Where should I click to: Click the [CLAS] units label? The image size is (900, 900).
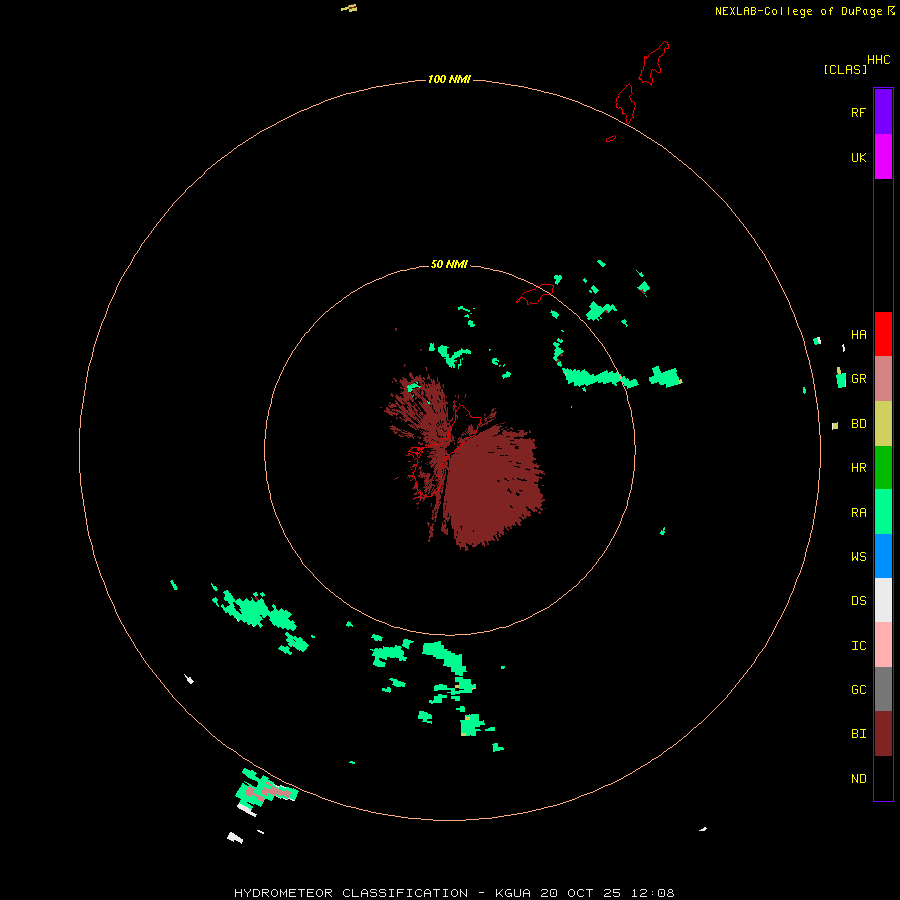[845, 69]
